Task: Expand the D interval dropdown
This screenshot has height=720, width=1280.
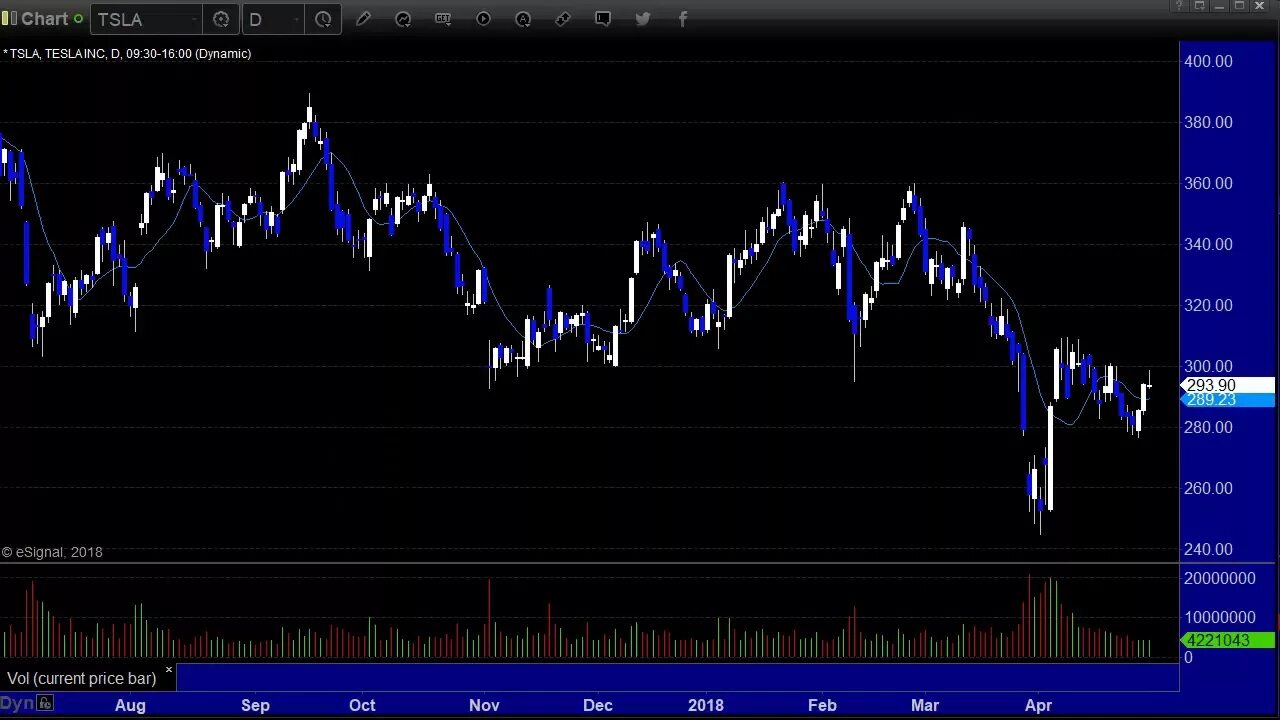Action: coord(296,19)
